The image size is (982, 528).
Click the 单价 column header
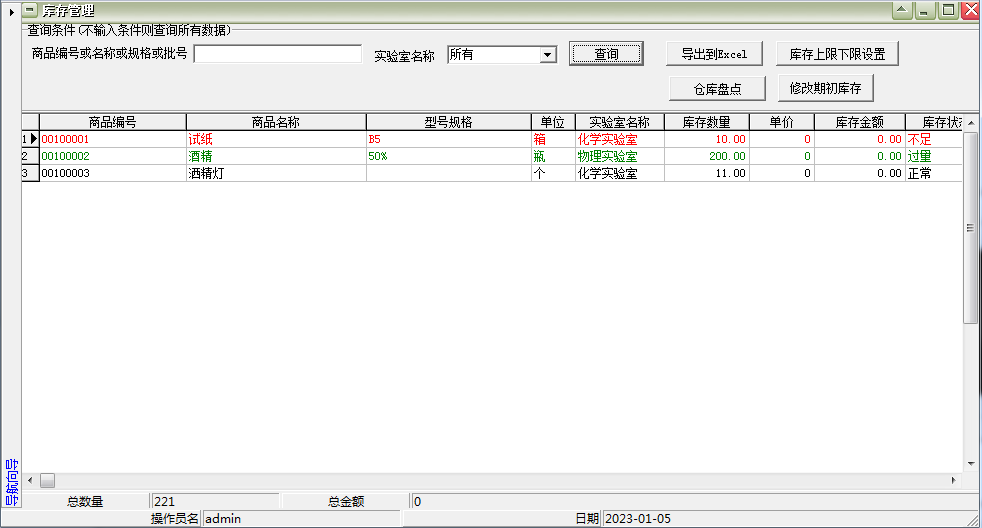click(x=782, y=122)
